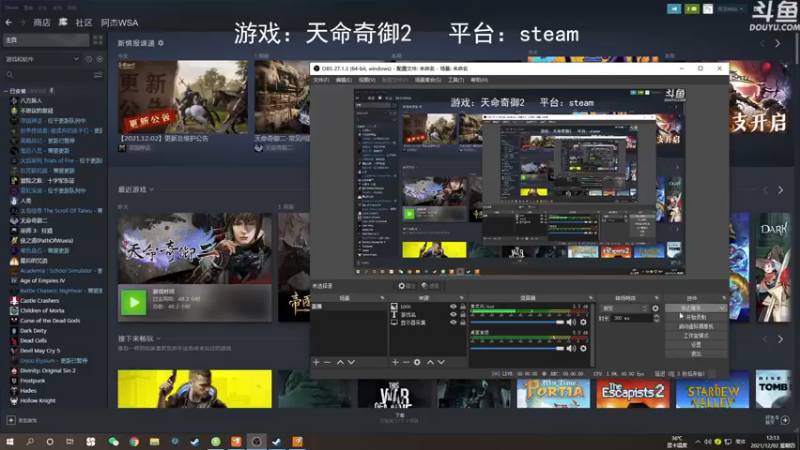Click the recent-activity clock icon in Steam sidebar

(x=89, y=59)
